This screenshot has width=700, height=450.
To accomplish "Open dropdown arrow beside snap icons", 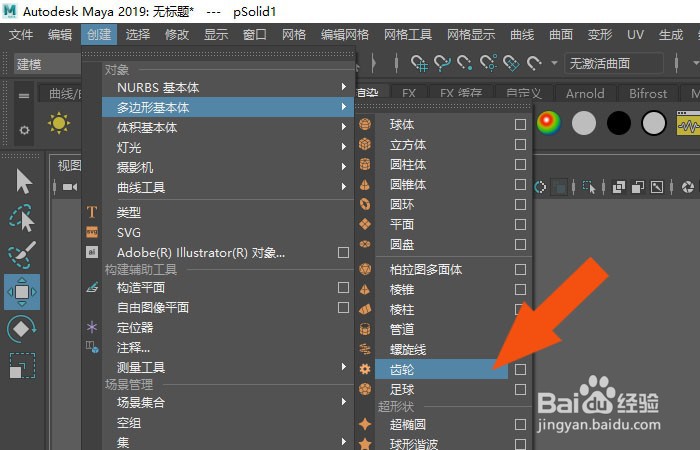I will tap(554, 63).
